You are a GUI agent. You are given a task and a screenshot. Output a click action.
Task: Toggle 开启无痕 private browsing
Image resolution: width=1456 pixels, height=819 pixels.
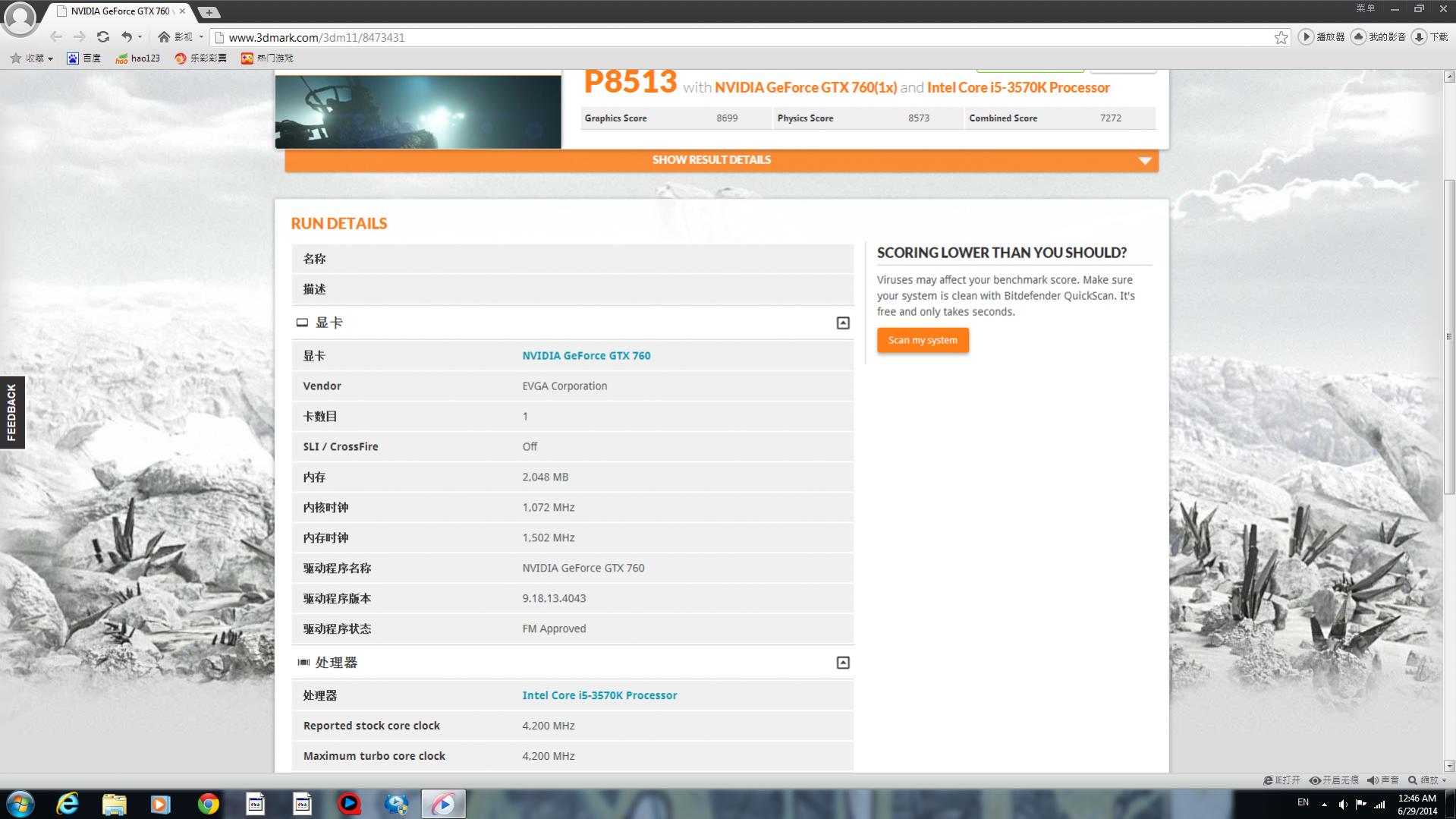(x=1334, y=780)
